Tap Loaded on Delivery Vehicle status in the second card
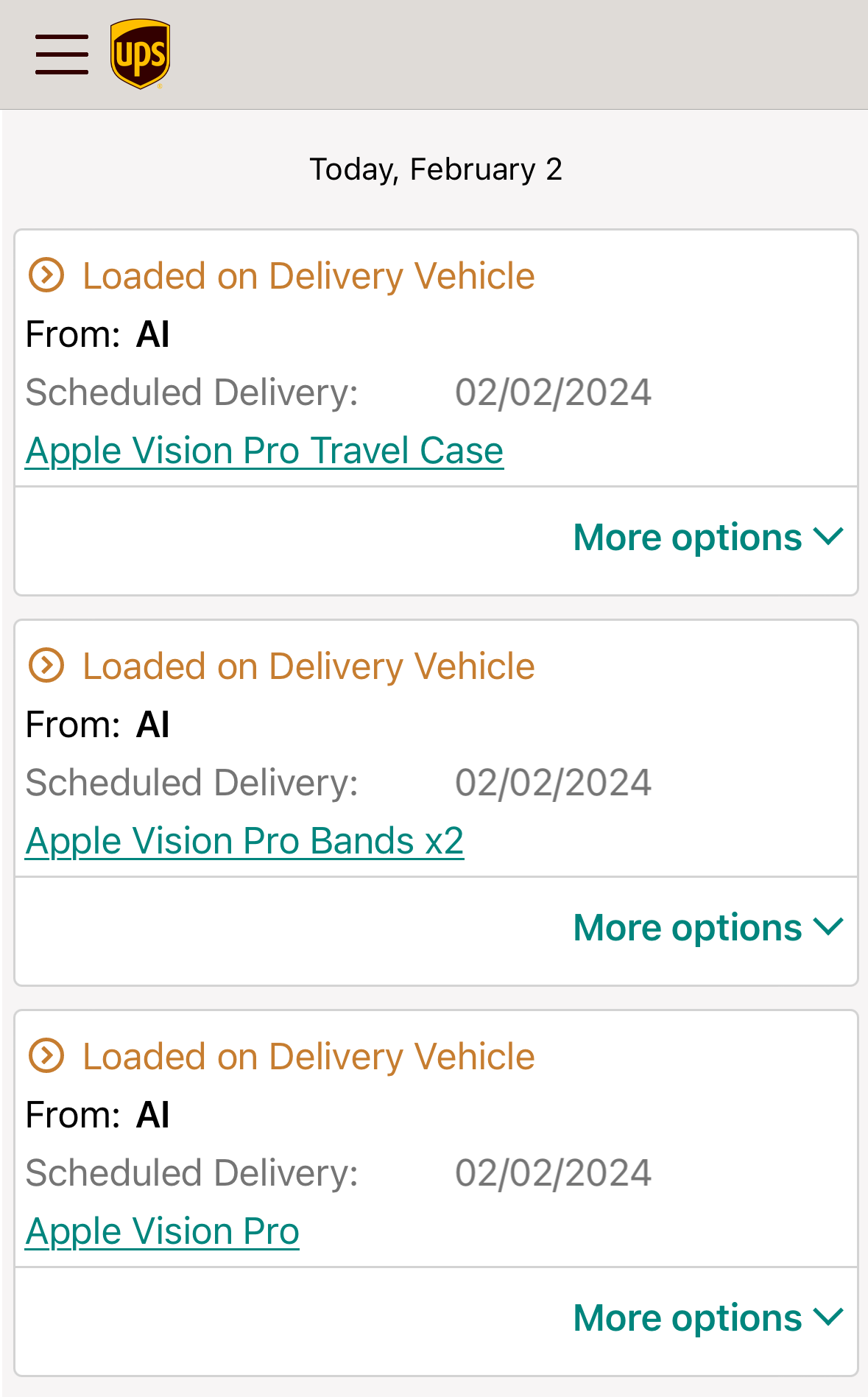This screenshot has height=1397, width=868. pos(308,666)
